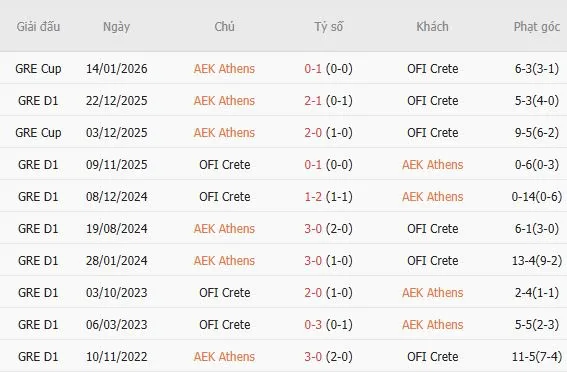Click the 3-0 score on 10/11/2022
The width and height of the screenshot is (567, 372).
point(313,356)
